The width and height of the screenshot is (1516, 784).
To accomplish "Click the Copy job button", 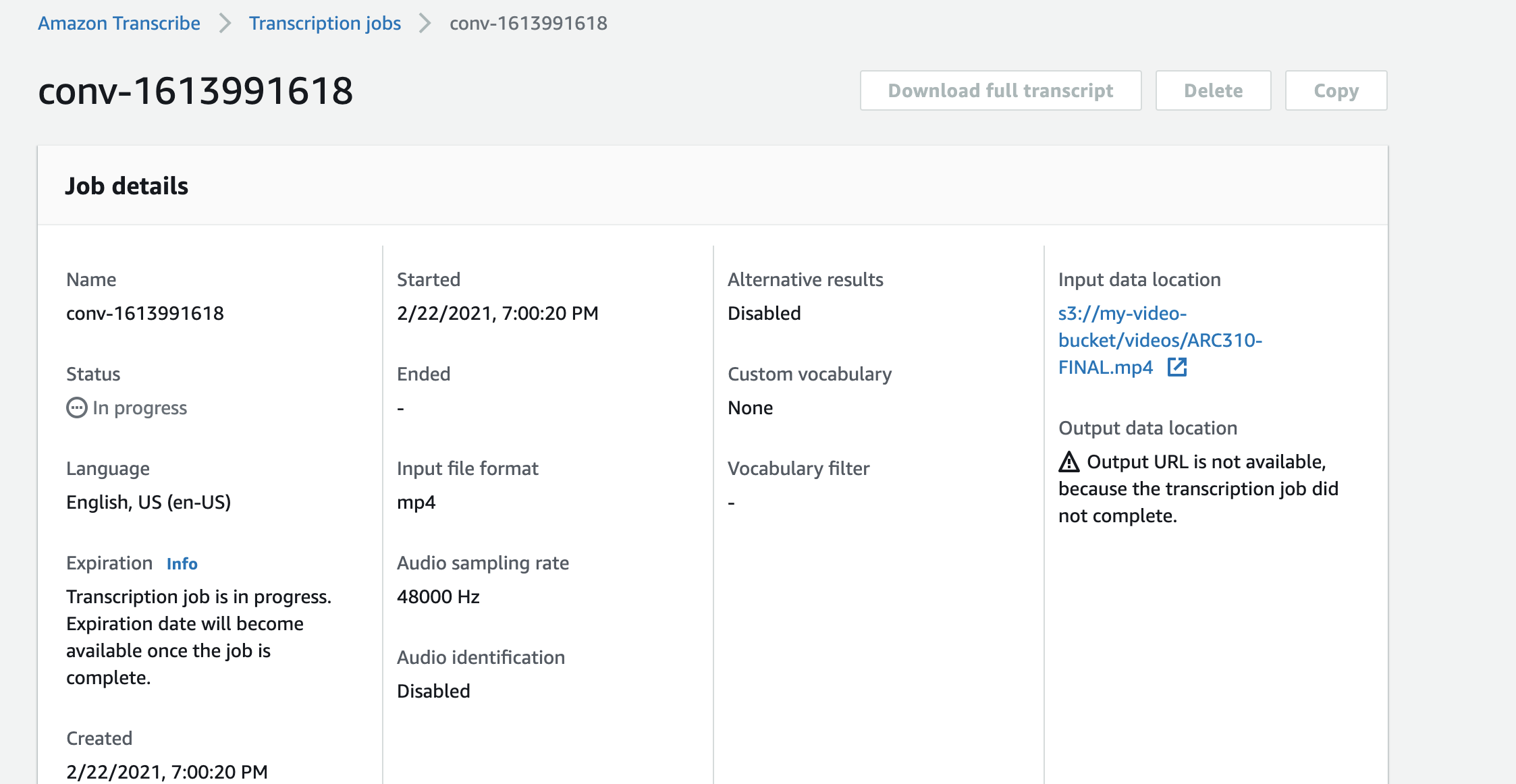I will 1336,90.
